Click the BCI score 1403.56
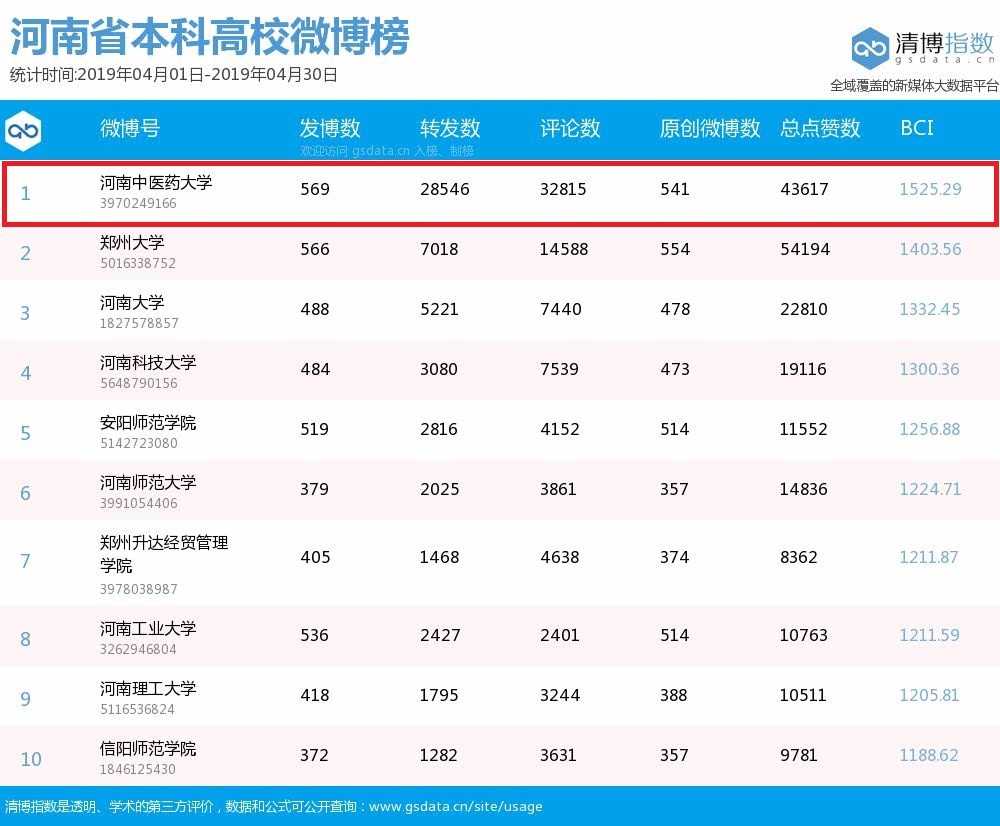Viewport: 1000px width, 826px height. [930, 249]
